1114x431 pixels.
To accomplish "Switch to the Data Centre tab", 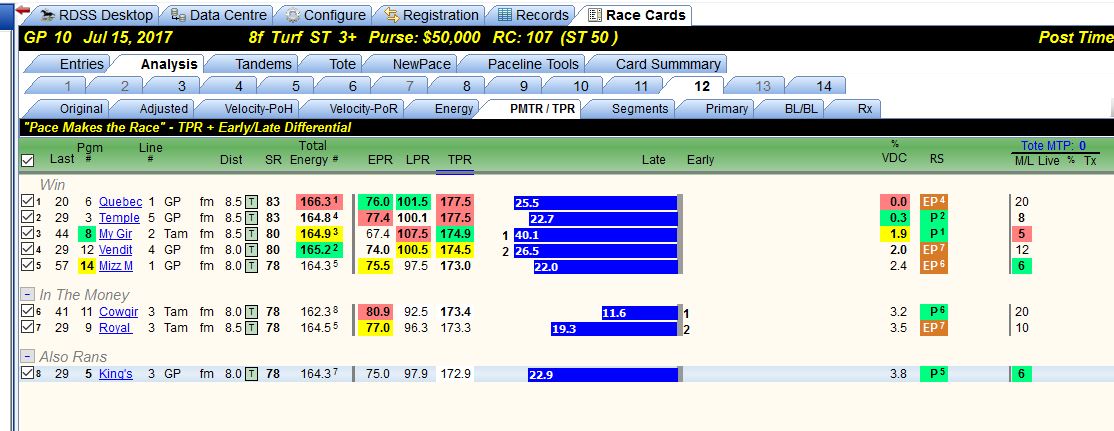I will (x=219, y=15).
